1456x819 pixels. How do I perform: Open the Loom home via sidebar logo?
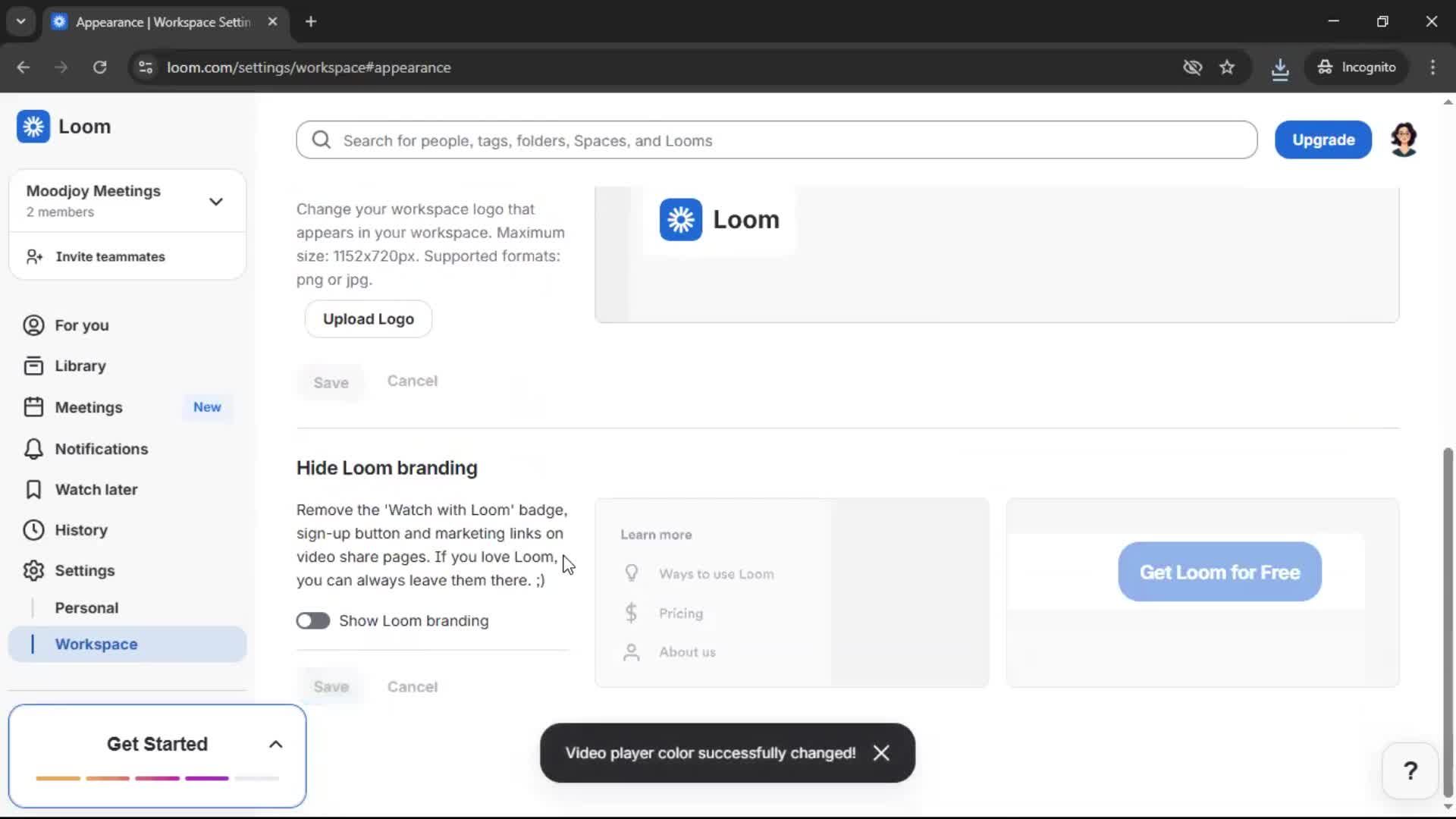click(x=33, y=127)
